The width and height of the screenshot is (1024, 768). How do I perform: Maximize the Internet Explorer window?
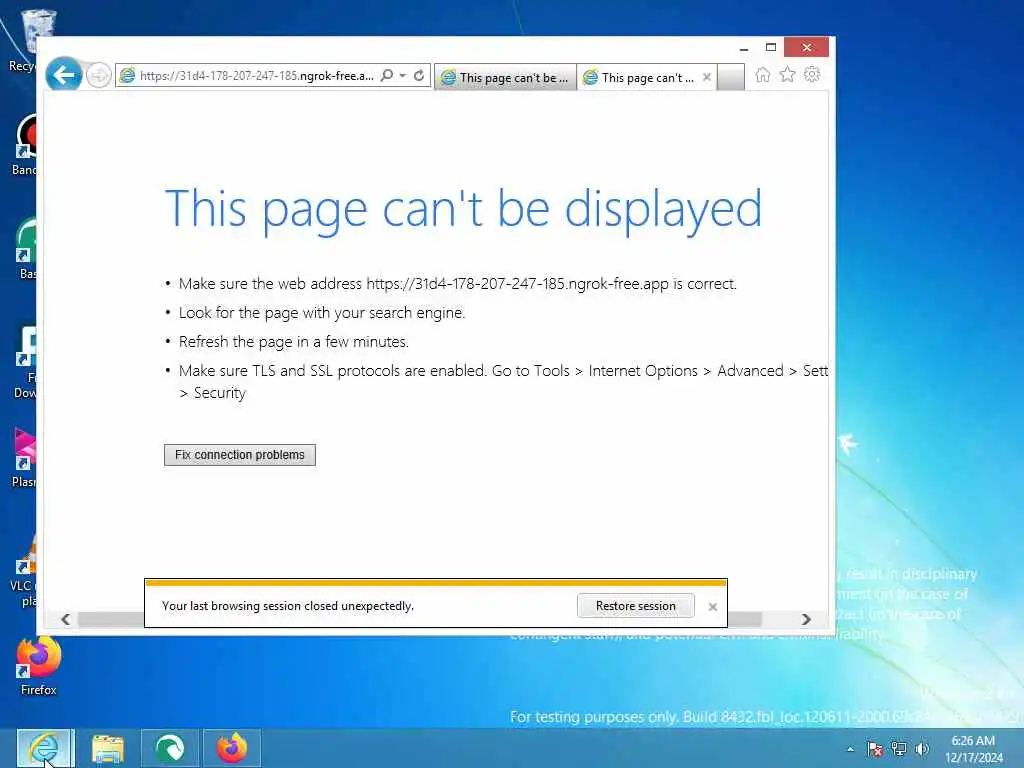(x=771, y=48)
